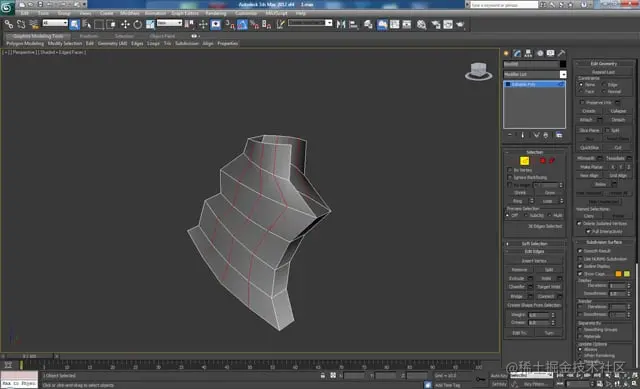Click the Select and Link tool
This screenshot has width=640, height=389.
pos(9,24)
